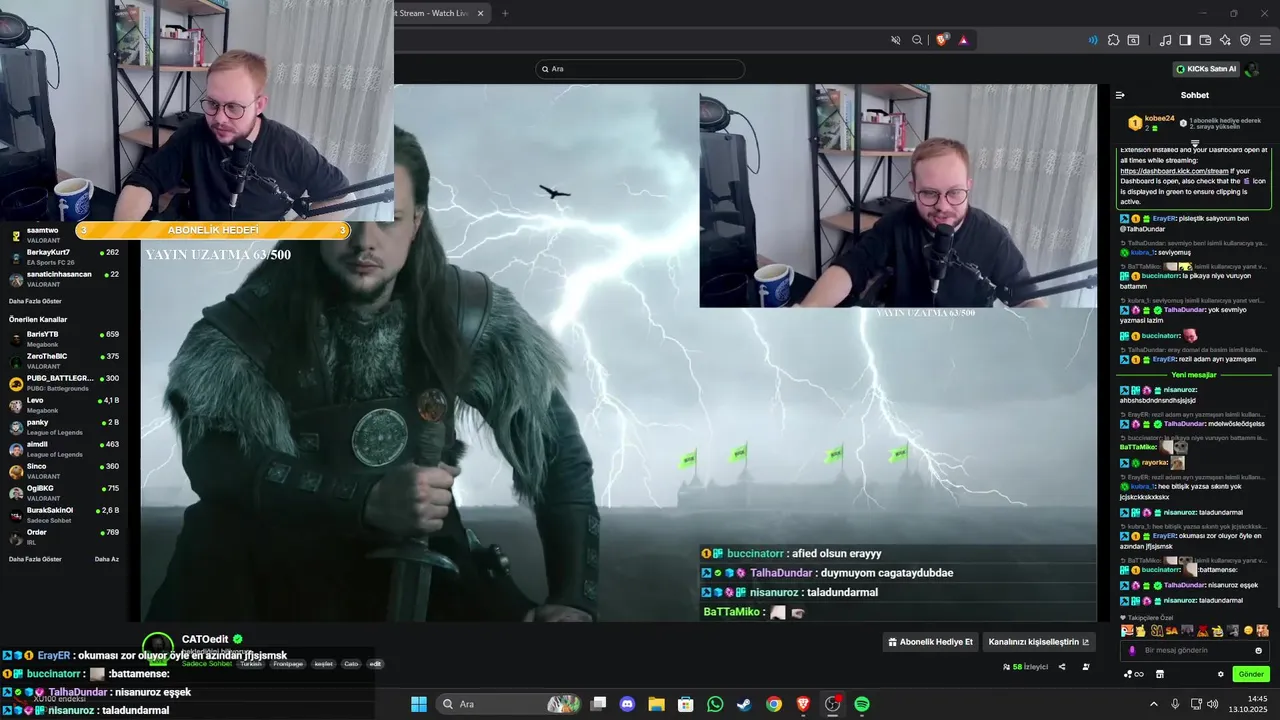
Task: Open the dashboard.kick.com/stream link in chat
Action: pyautogui.click(x=1174, y=171)
